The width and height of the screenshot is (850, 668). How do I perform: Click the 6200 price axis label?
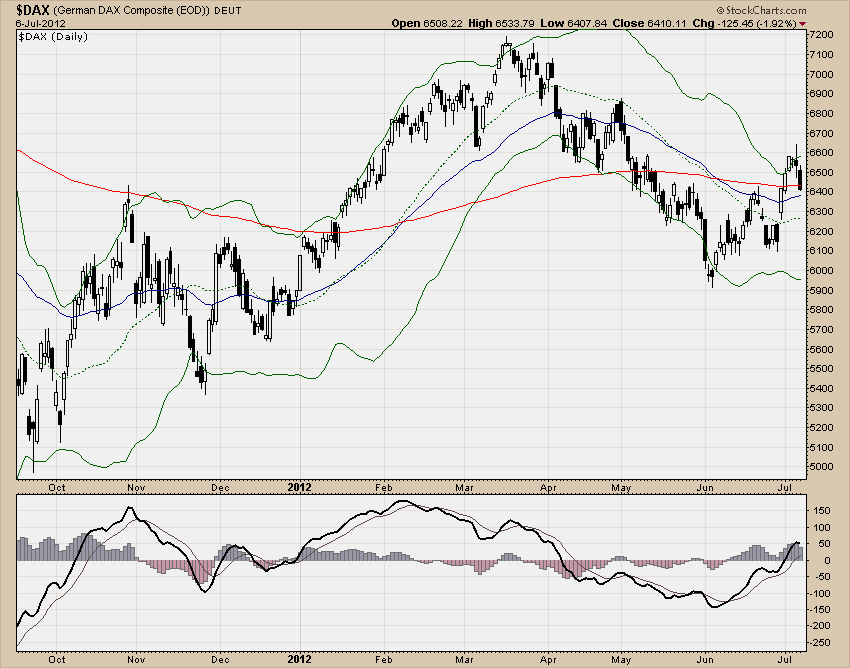pyautogui.click(x=821, y=232)
